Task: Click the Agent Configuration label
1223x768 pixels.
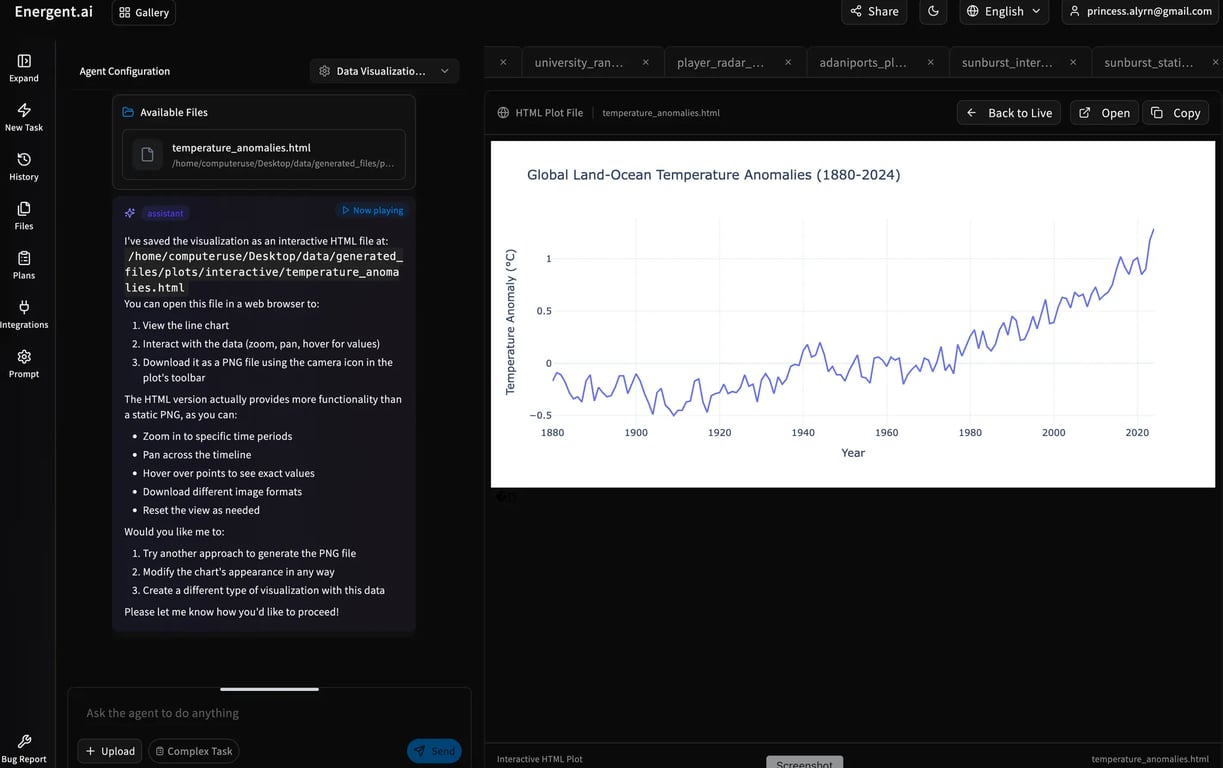Action: (125, 71)
